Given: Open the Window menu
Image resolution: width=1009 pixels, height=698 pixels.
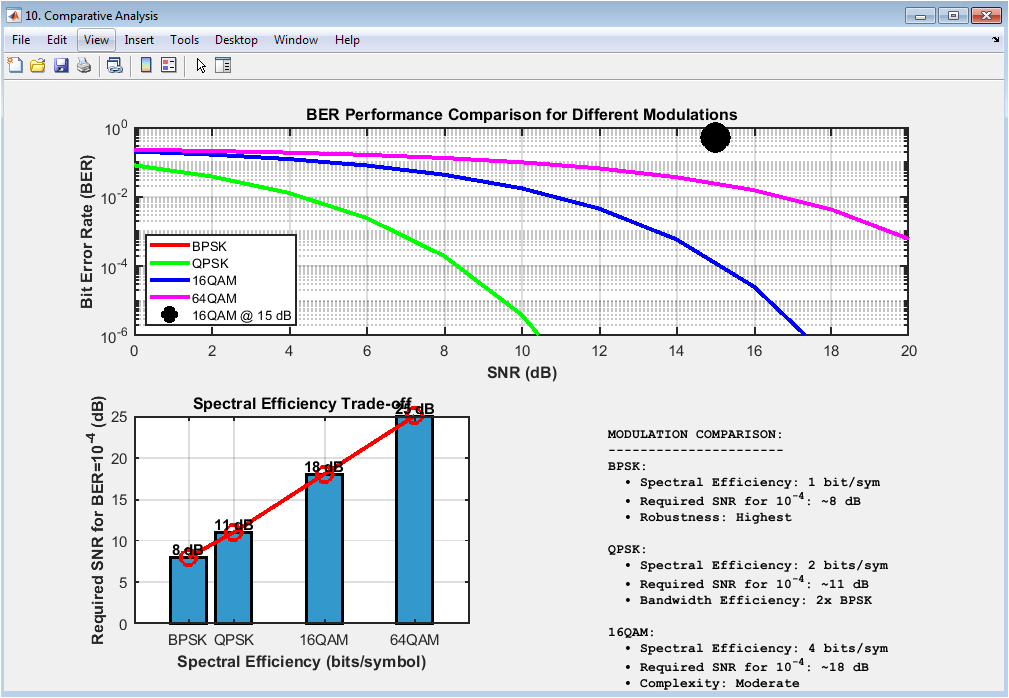Looking at the screenshot, I should (x=295, y=40).
